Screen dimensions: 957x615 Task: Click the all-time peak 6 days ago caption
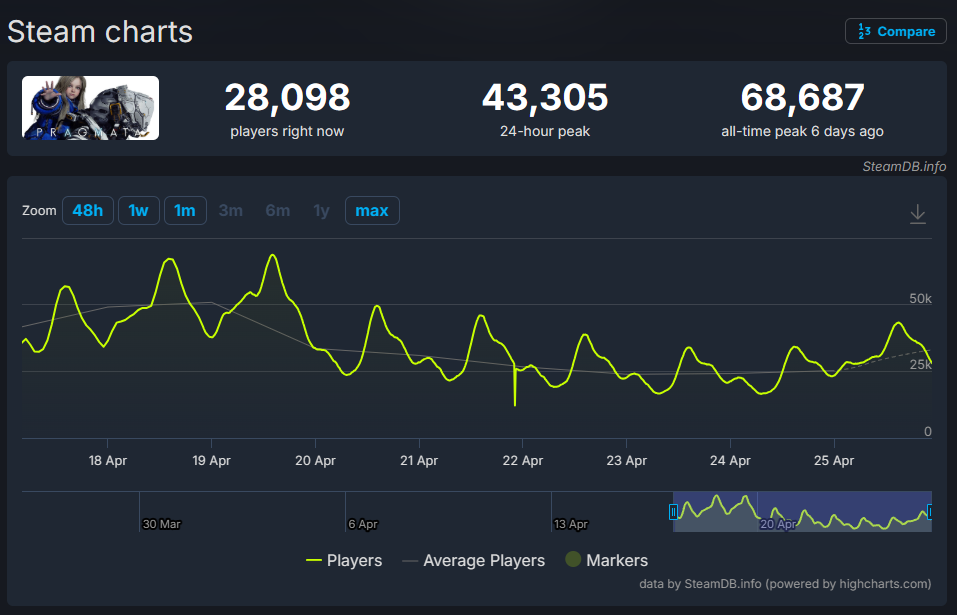tap(803, 131)
